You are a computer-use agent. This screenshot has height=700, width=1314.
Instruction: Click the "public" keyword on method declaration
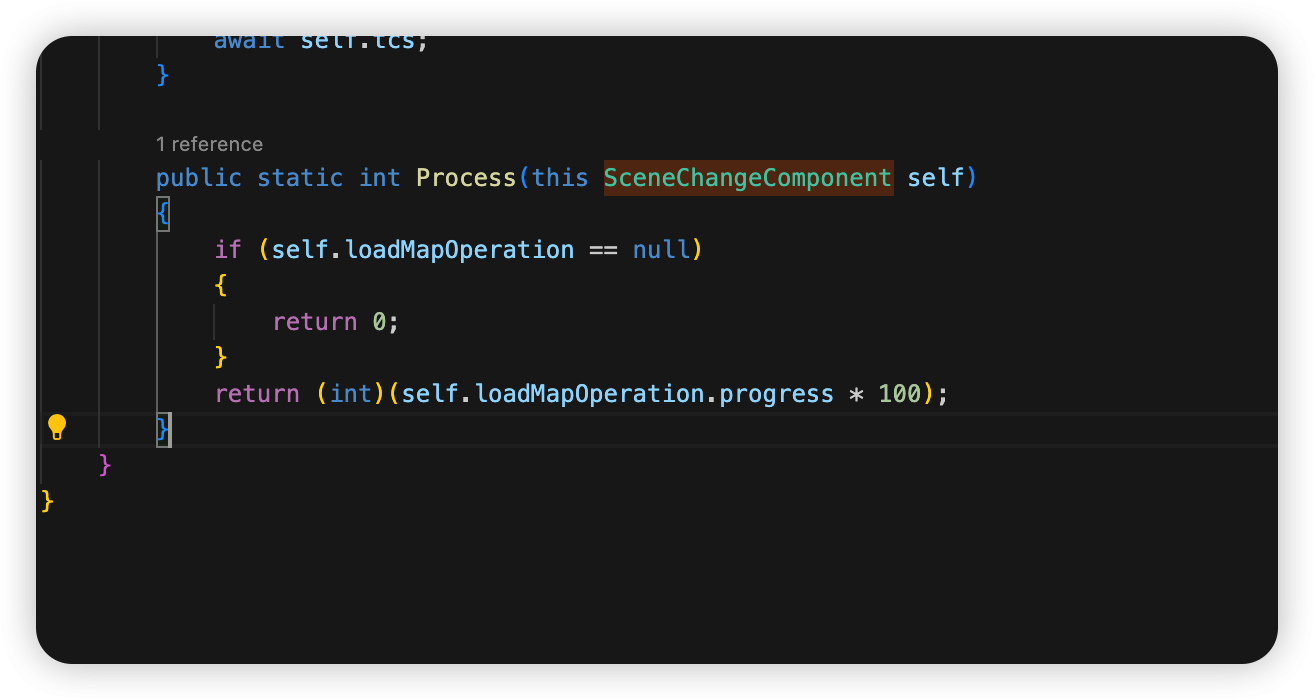coord(199,178)
